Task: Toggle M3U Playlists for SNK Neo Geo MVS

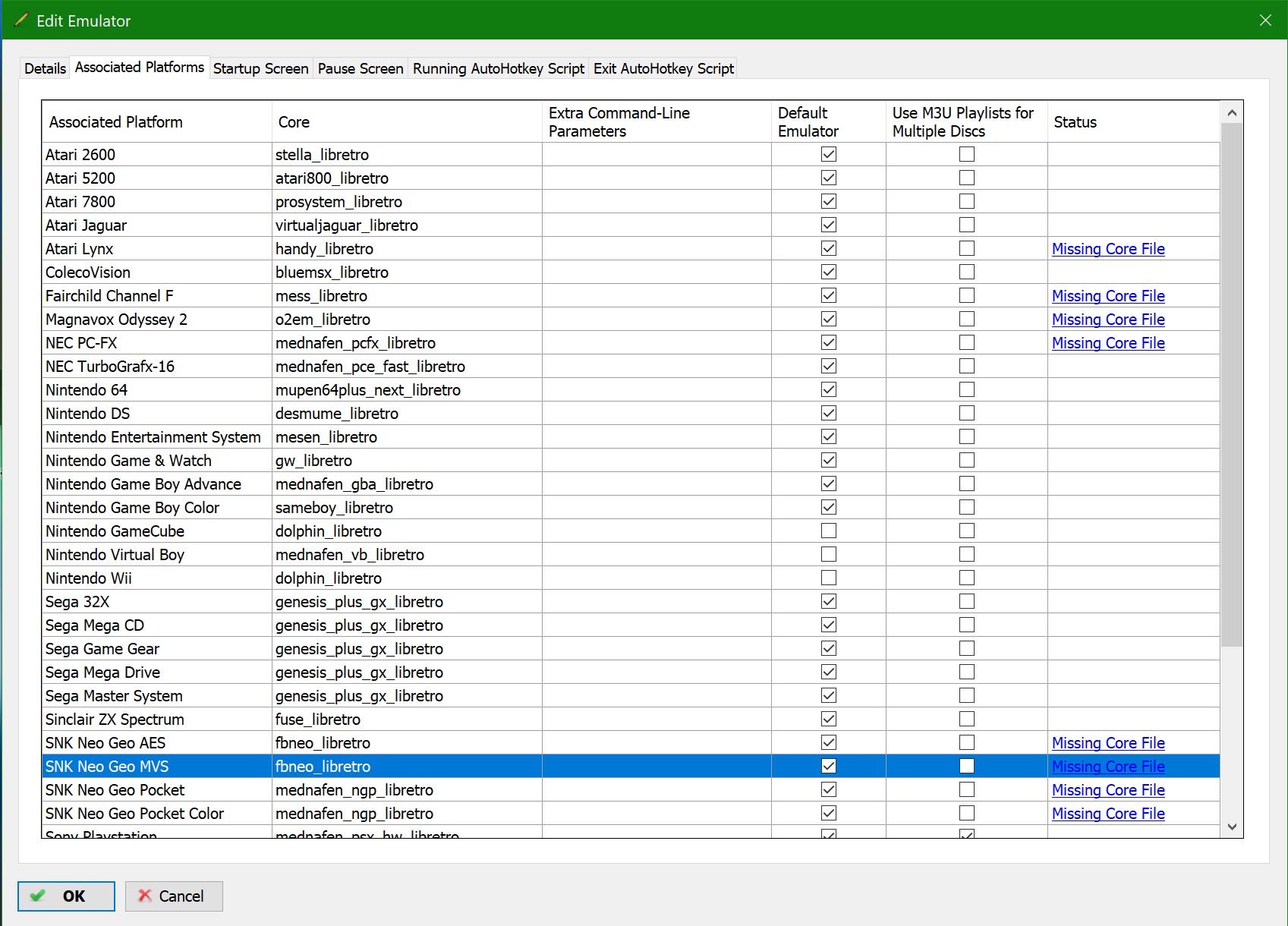Action: (x=967, y=766)
